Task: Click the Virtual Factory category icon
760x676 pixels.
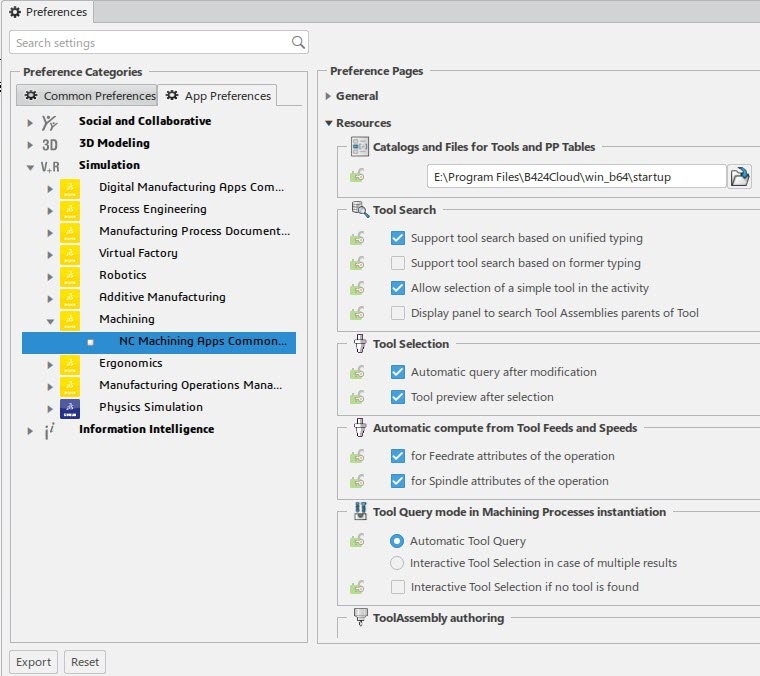Action: (x=69, y=254)
